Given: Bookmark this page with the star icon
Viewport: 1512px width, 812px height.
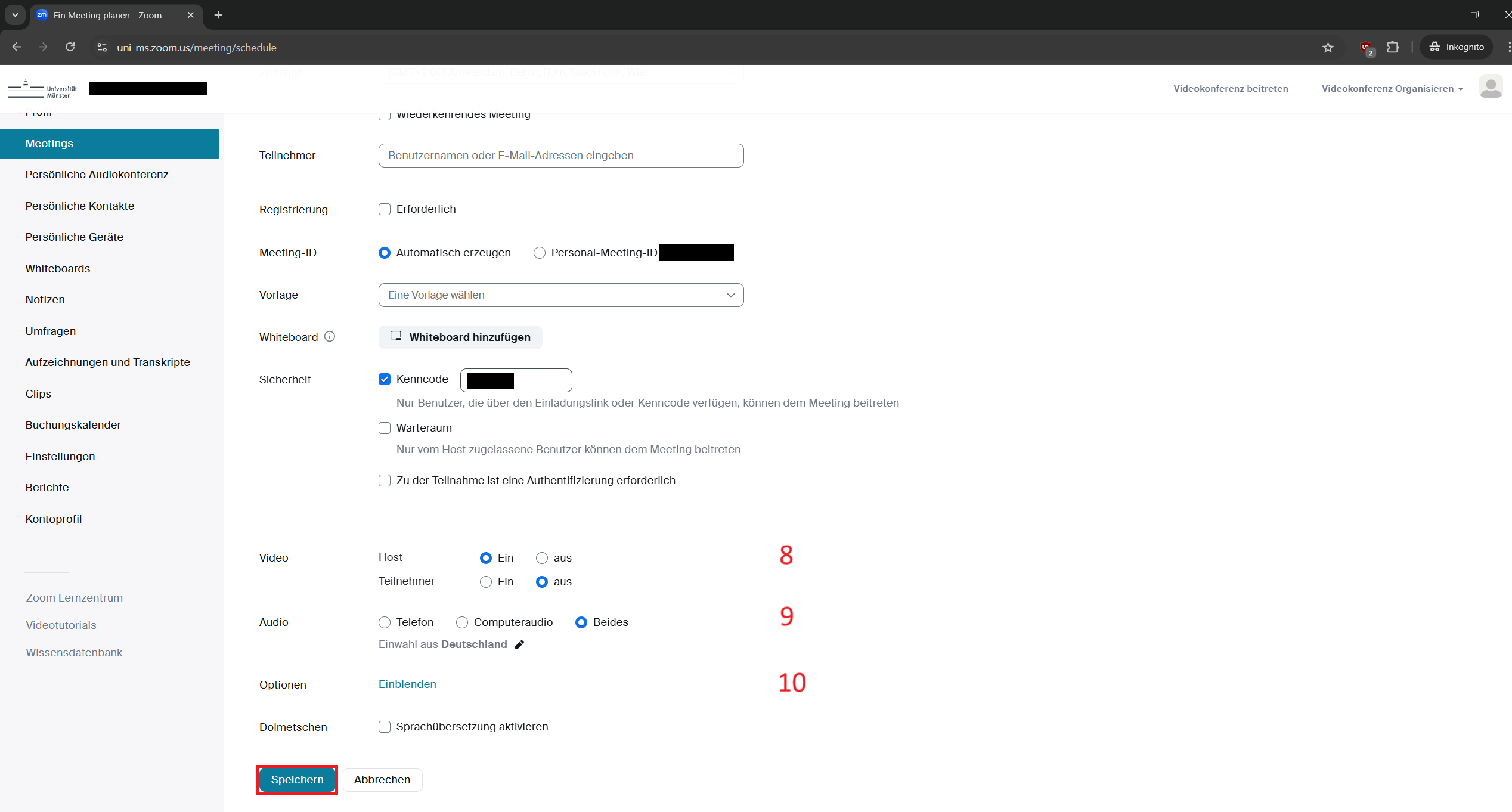Looking at the screenshot, I should [1328, 47].
